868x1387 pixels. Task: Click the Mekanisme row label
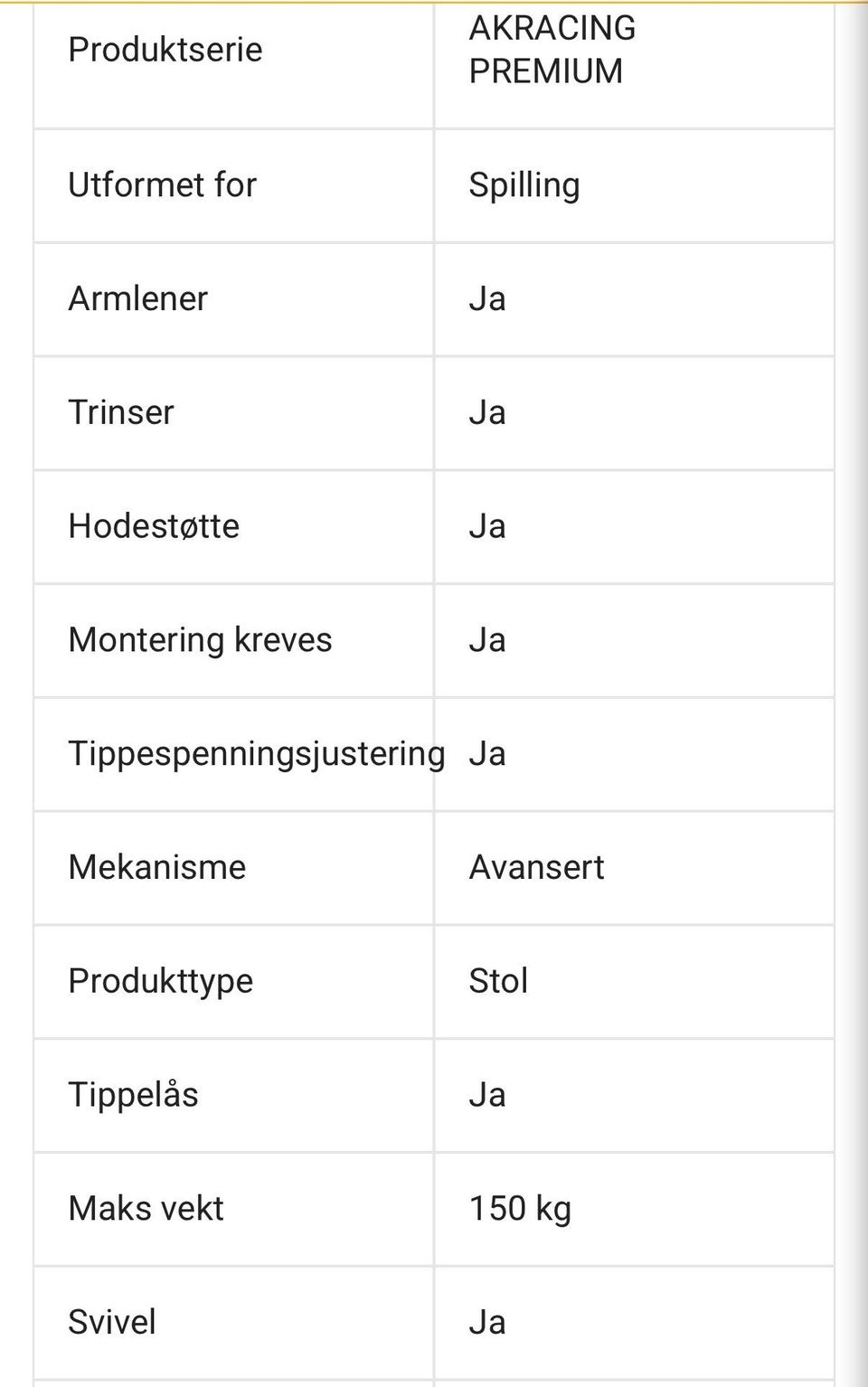pyautogui.click(x=157, y=868)
